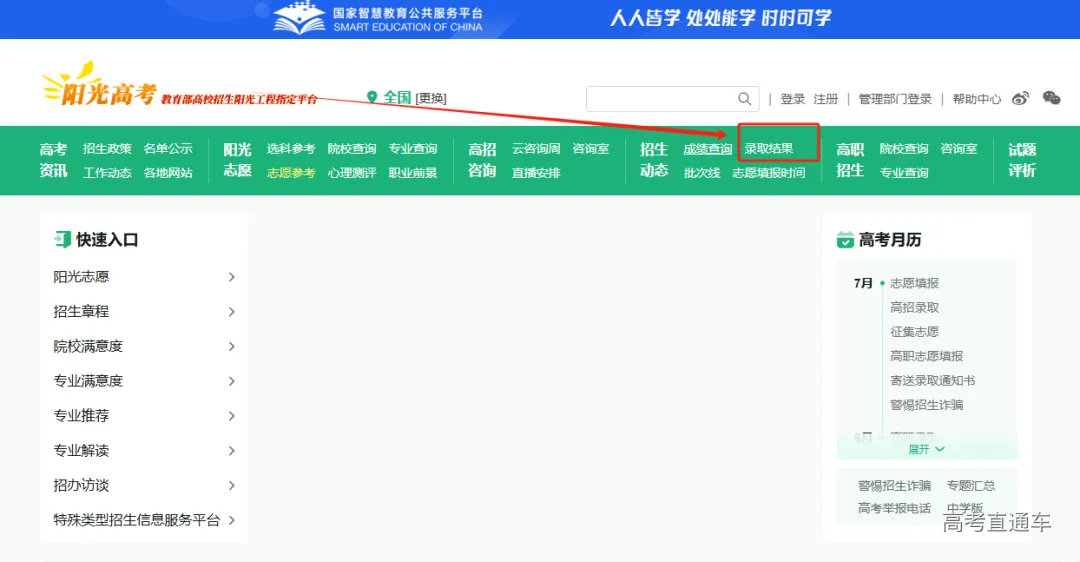Click 工作动态 in the navigation
Viewport: 1080px width, 562px height.
[107, 173]
